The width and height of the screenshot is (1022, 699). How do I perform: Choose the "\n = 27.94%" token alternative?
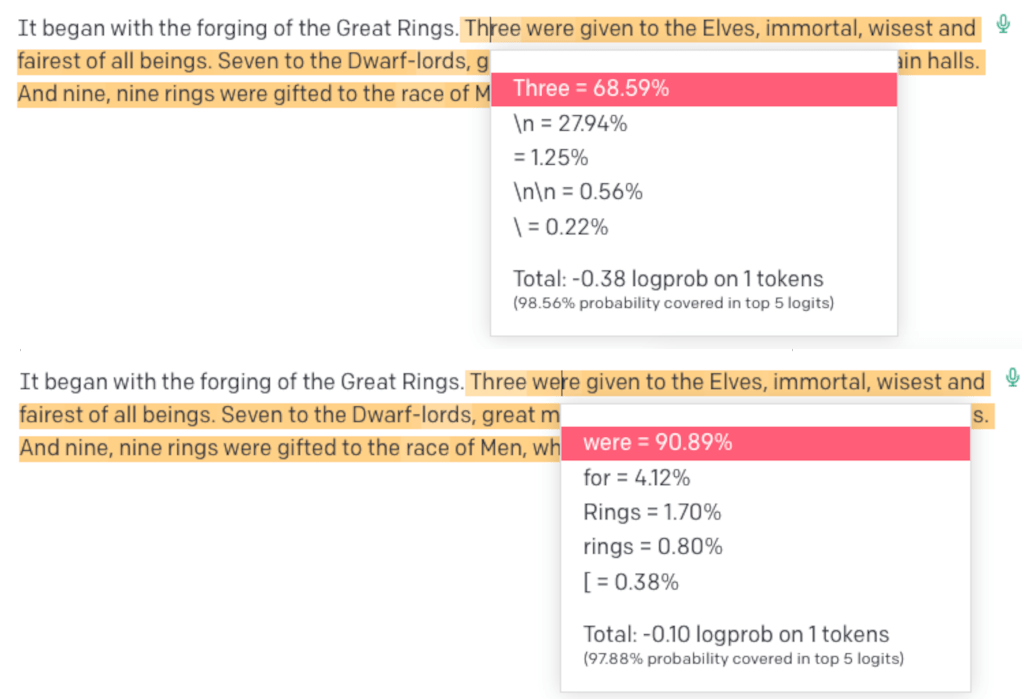coord(570,124)
